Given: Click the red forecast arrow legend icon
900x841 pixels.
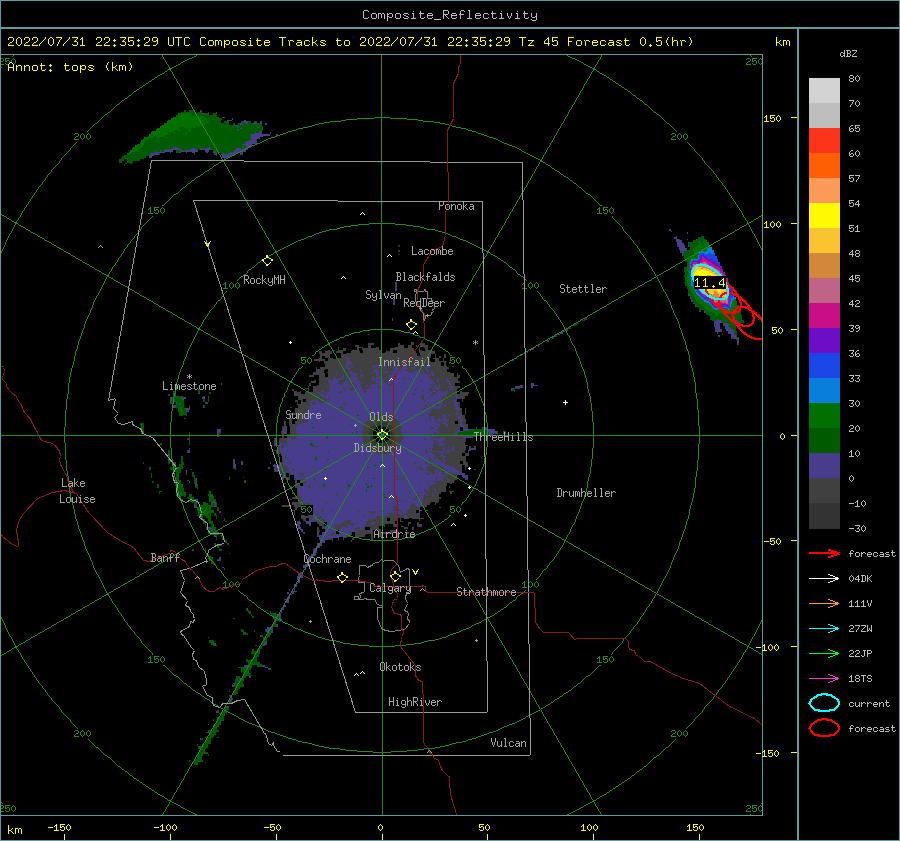Looking at the screenshot, I should point(824,553).
